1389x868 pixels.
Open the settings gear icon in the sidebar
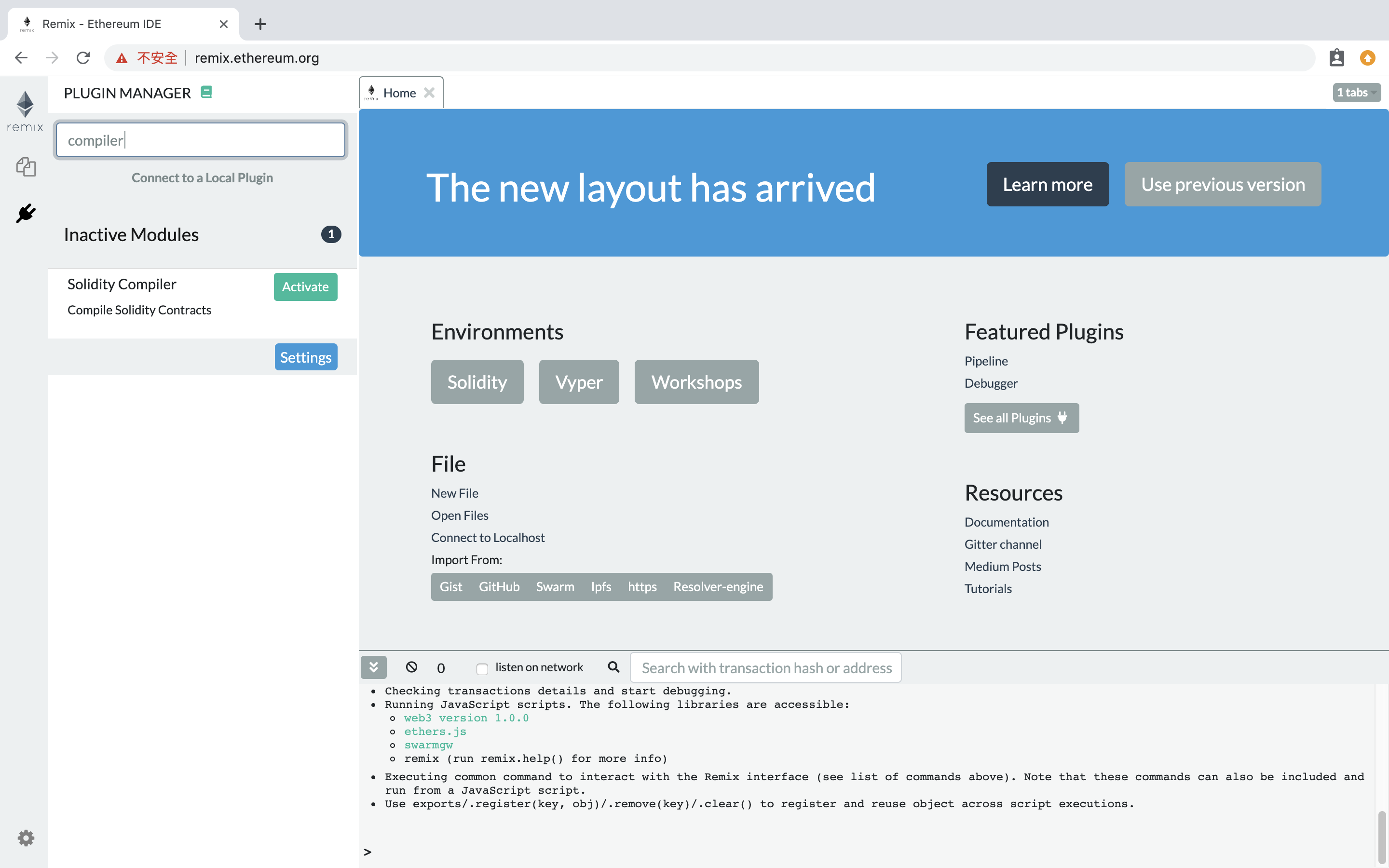click(26, 838)
